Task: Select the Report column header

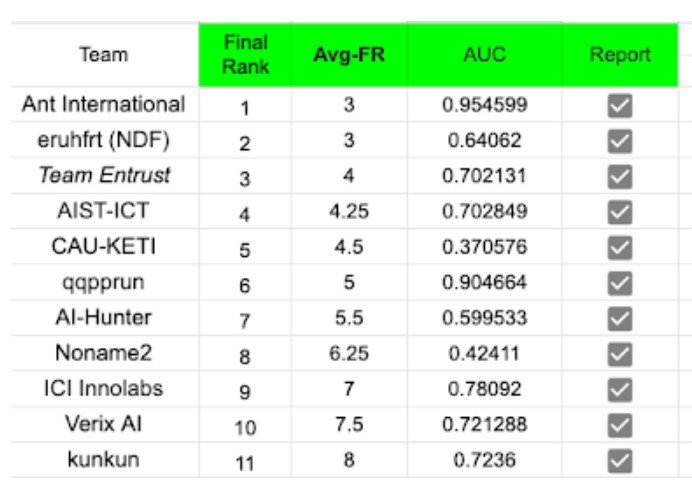Action: [x=620, y=54]
